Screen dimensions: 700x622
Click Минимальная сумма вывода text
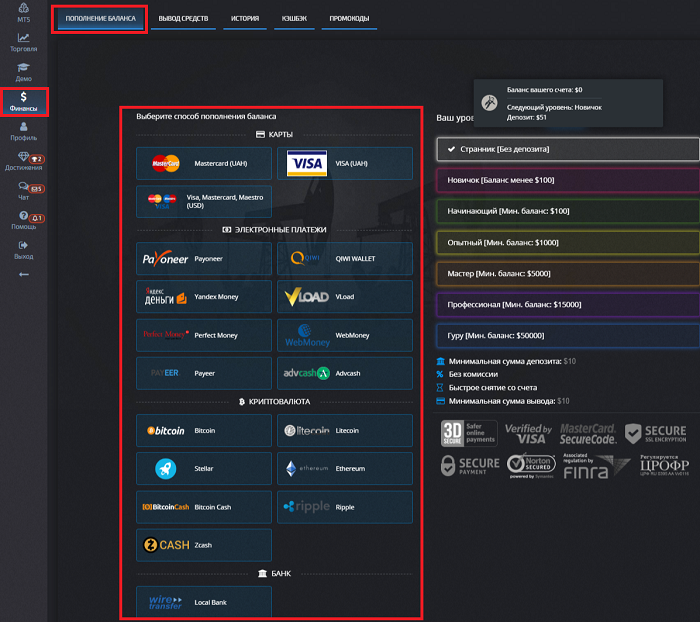tap(502, 401)
